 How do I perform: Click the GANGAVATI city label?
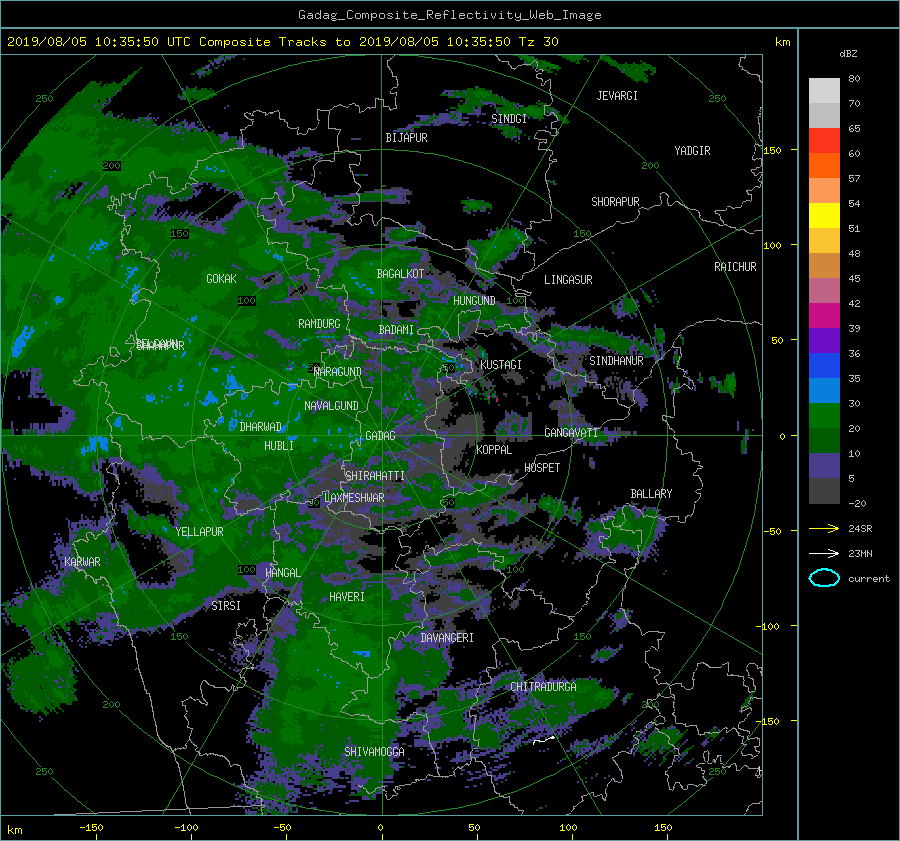[571, 433]
